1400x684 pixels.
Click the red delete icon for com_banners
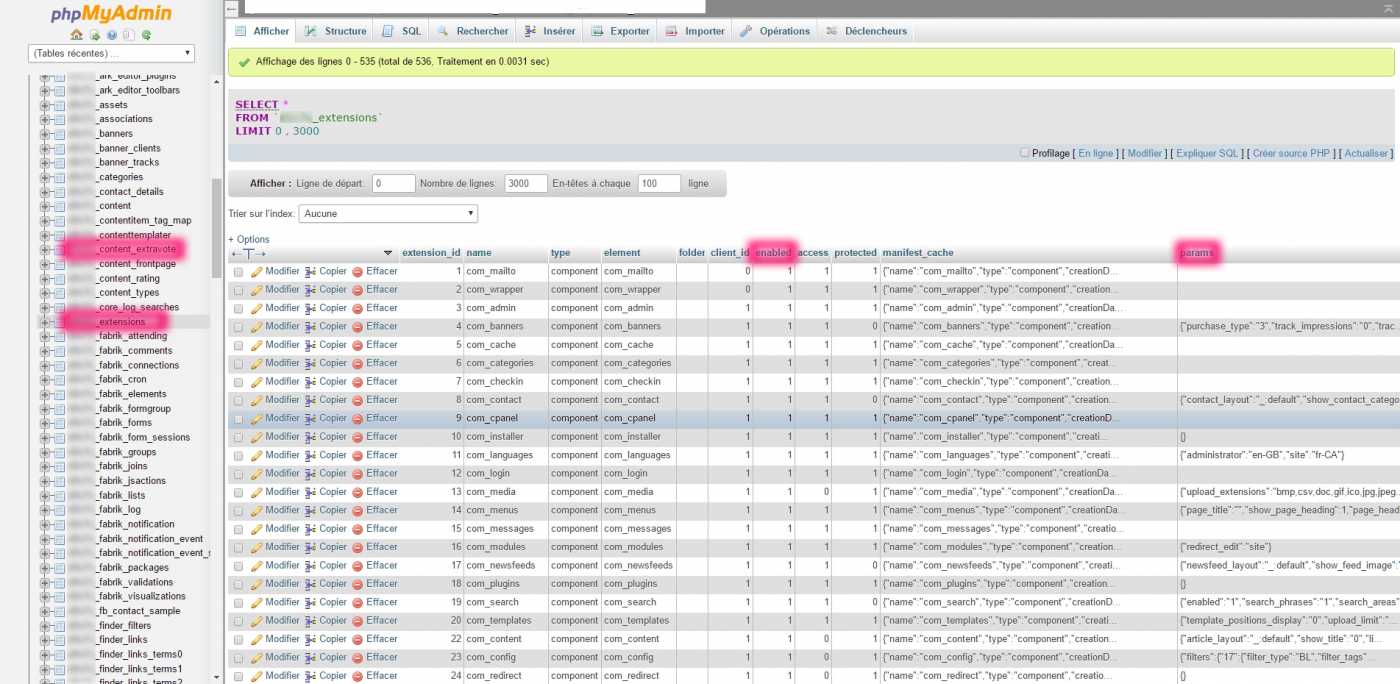(x=357, y=326)
